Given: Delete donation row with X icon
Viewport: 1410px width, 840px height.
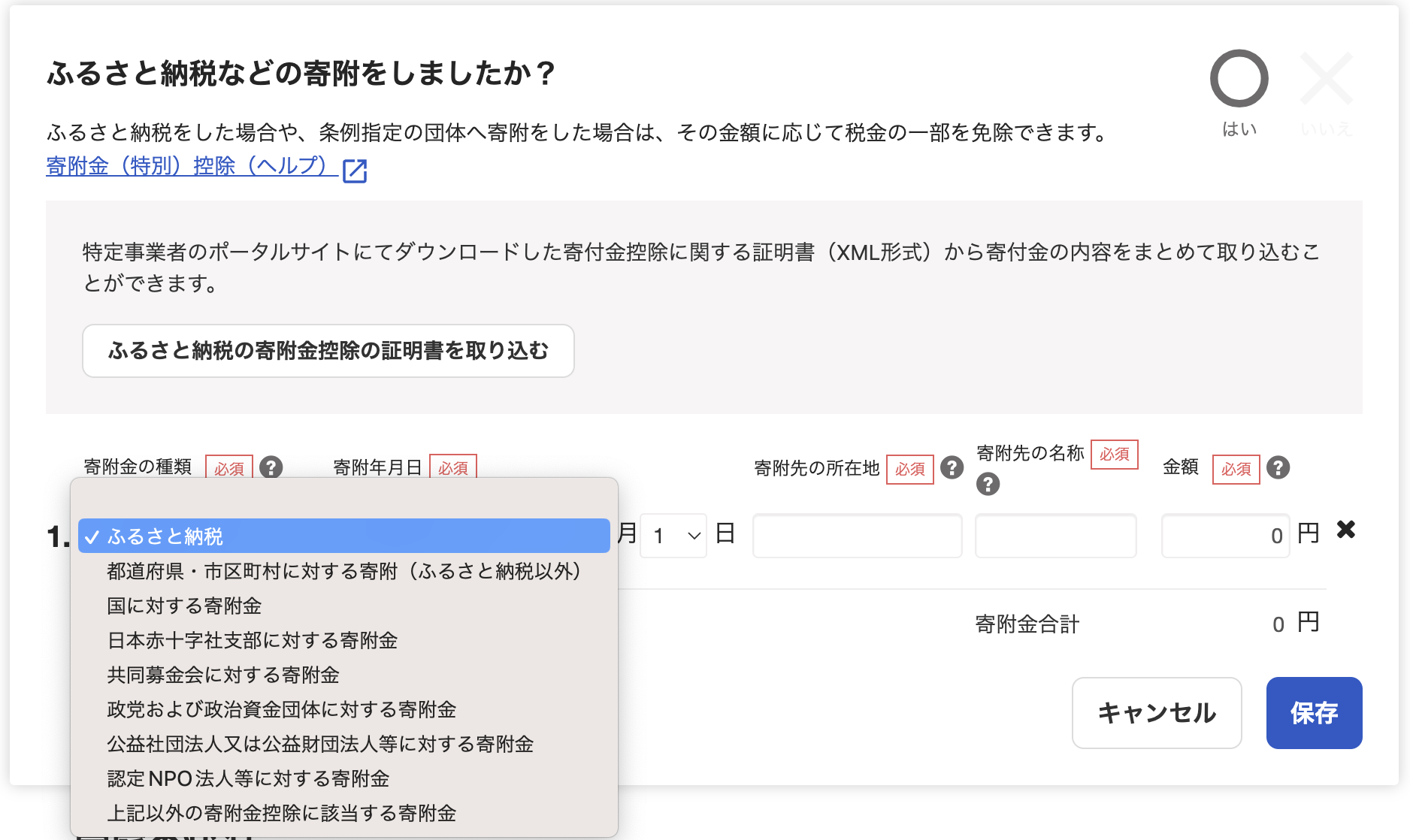Looking at the screenshot, I should [x=1345, y=530].
